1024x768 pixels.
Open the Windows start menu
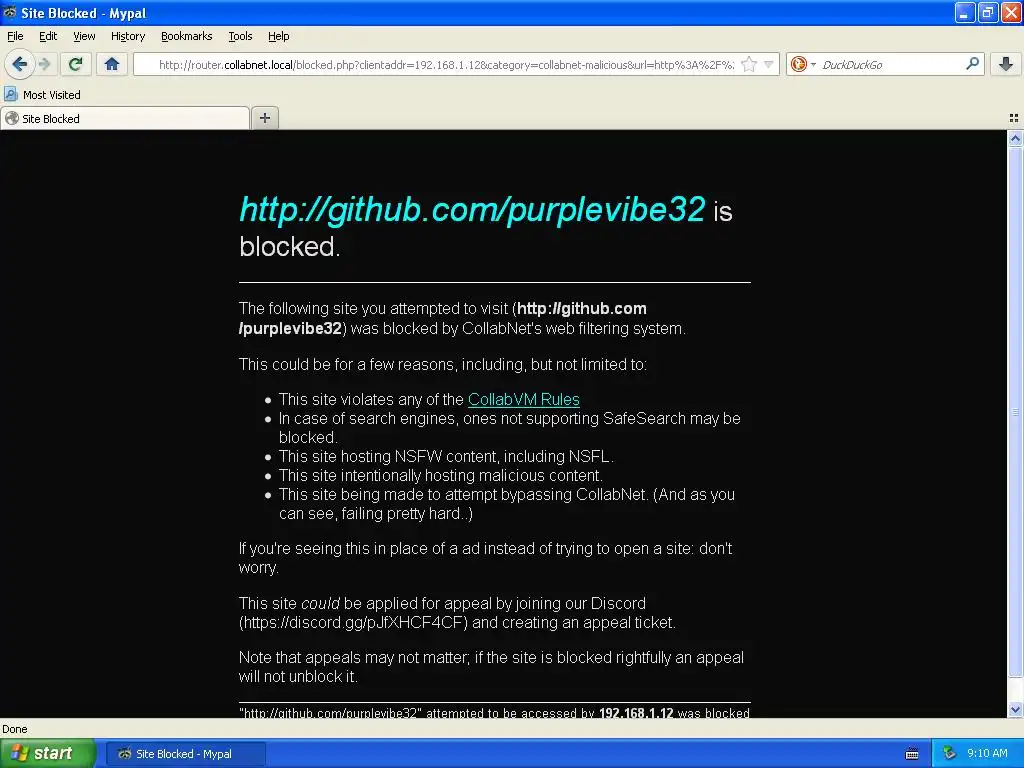(x=48, y=753)
